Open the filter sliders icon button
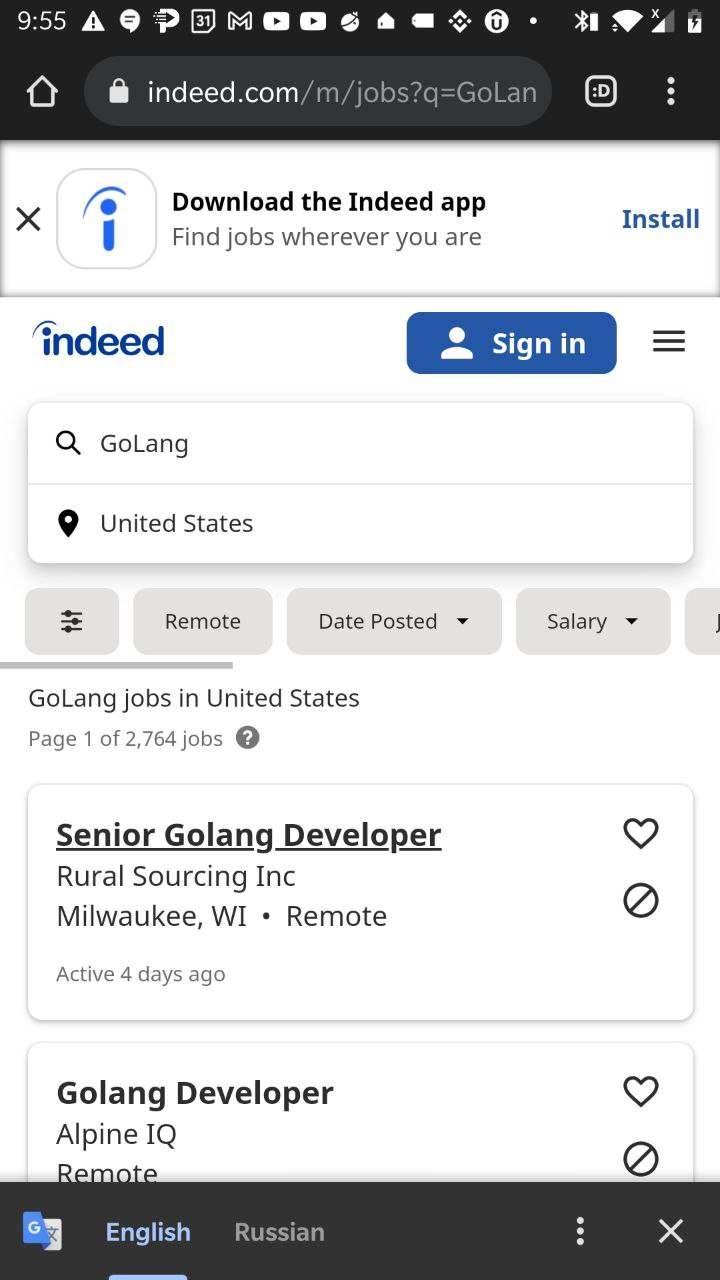 72,621
